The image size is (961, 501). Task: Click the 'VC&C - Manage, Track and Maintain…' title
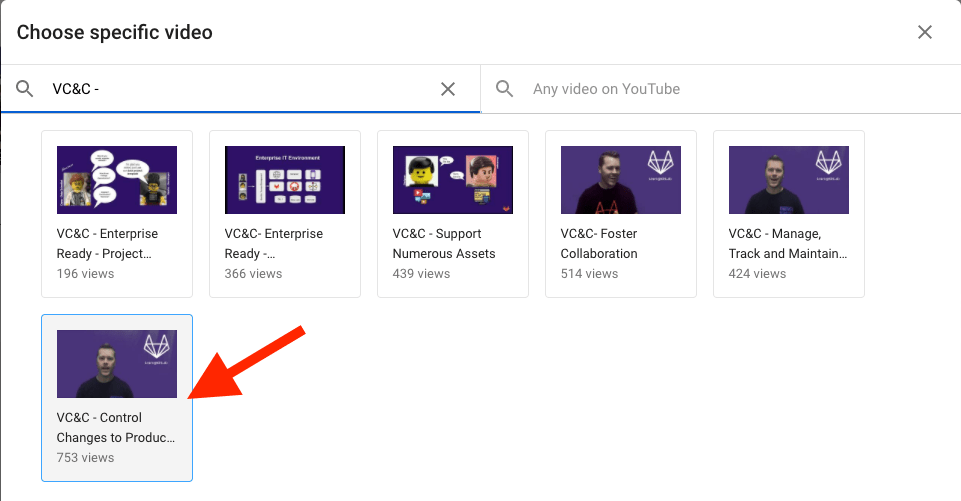(788, 243)
